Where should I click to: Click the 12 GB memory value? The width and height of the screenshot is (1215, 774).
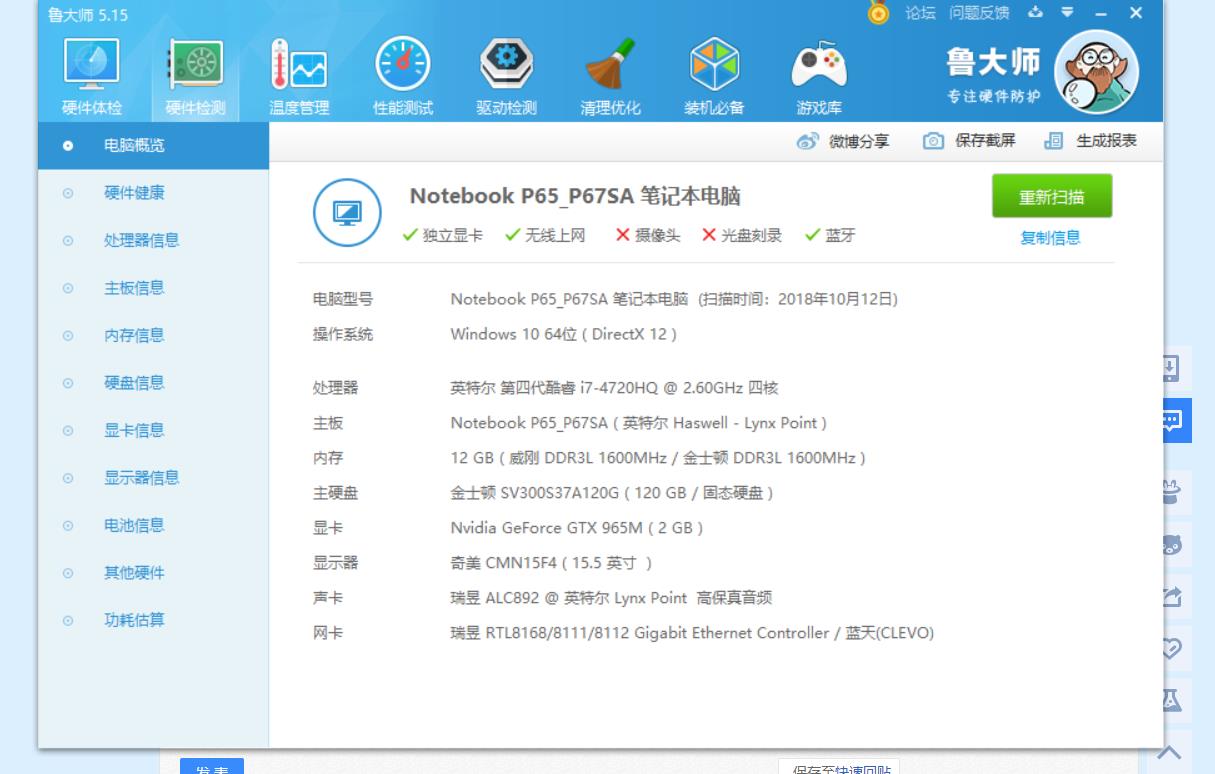(x=658, y=458)
